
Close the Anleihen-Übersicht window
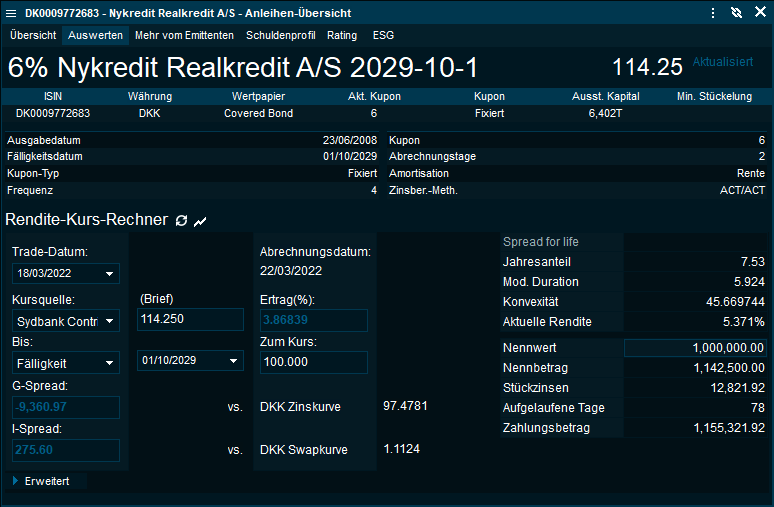click(x=759, y=12)
